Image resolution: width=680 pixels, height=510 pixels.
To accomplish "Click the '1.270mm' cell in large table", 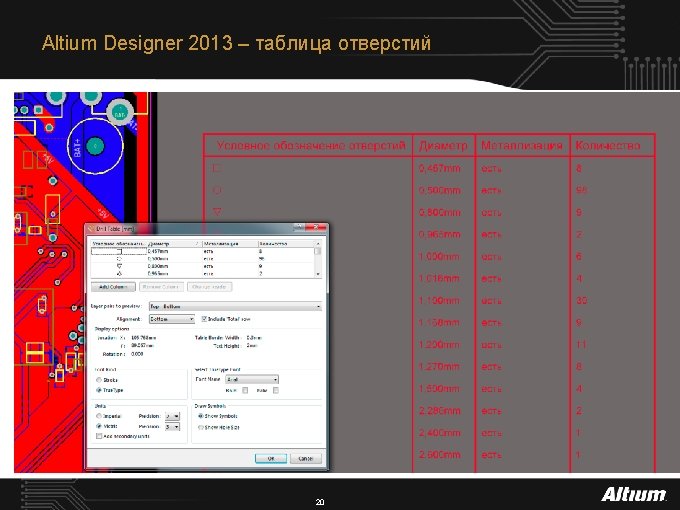I will 439,367.
